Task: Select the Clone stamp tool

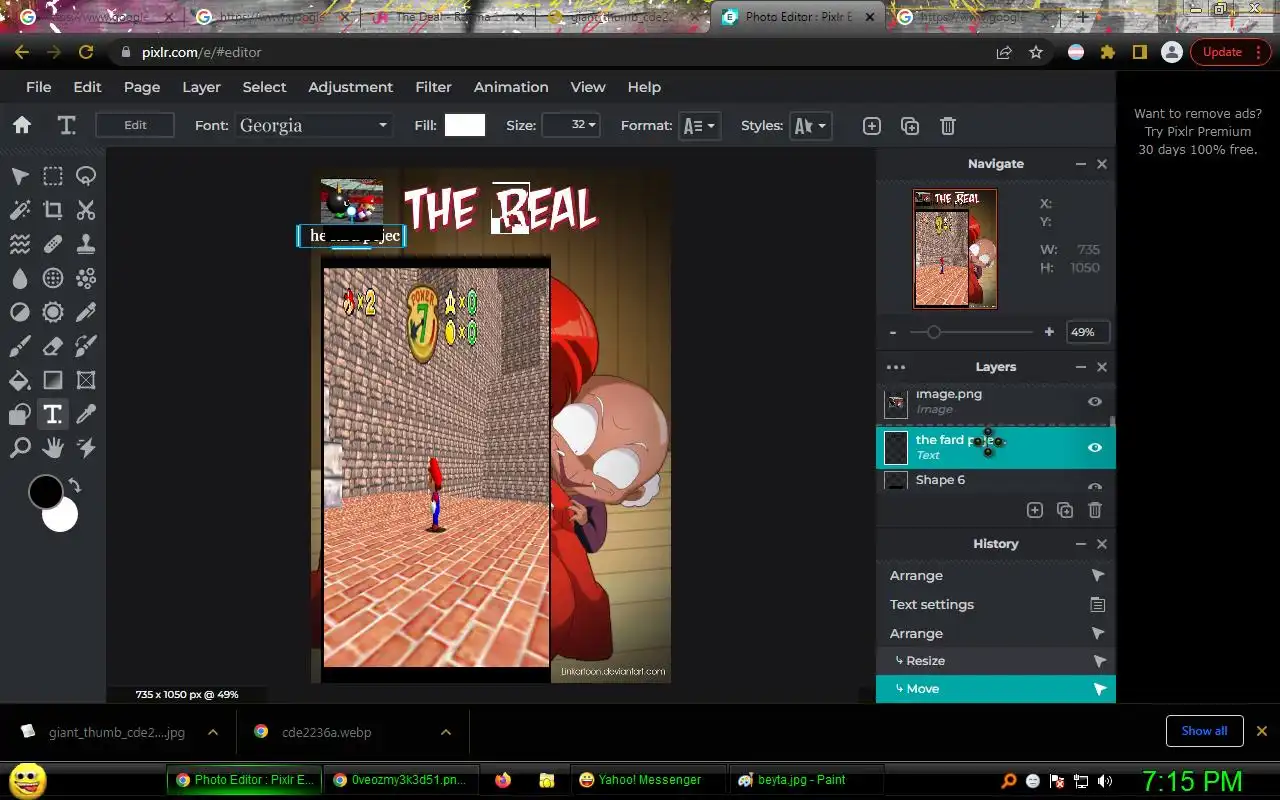Action: [x=86, y=244]
